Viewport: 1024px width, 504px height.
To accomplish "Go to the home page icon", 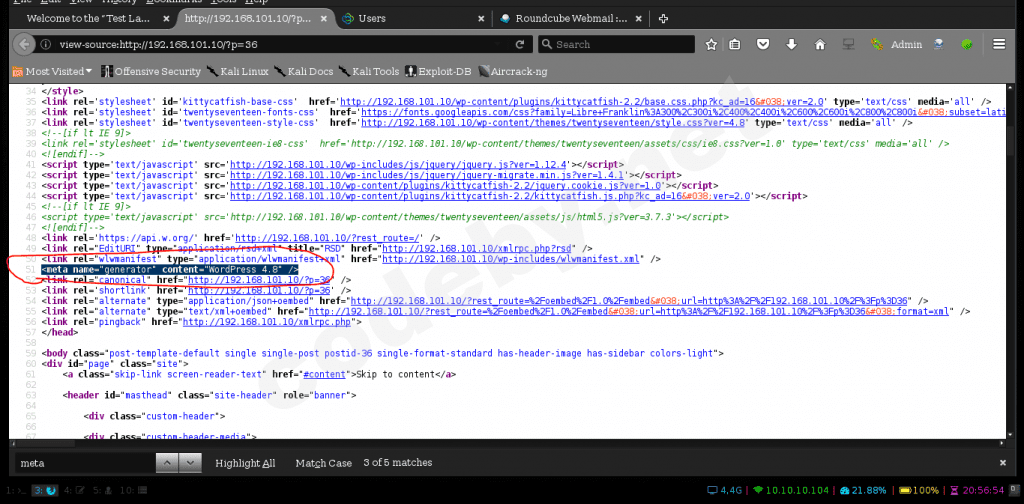I will coord(820,44).
